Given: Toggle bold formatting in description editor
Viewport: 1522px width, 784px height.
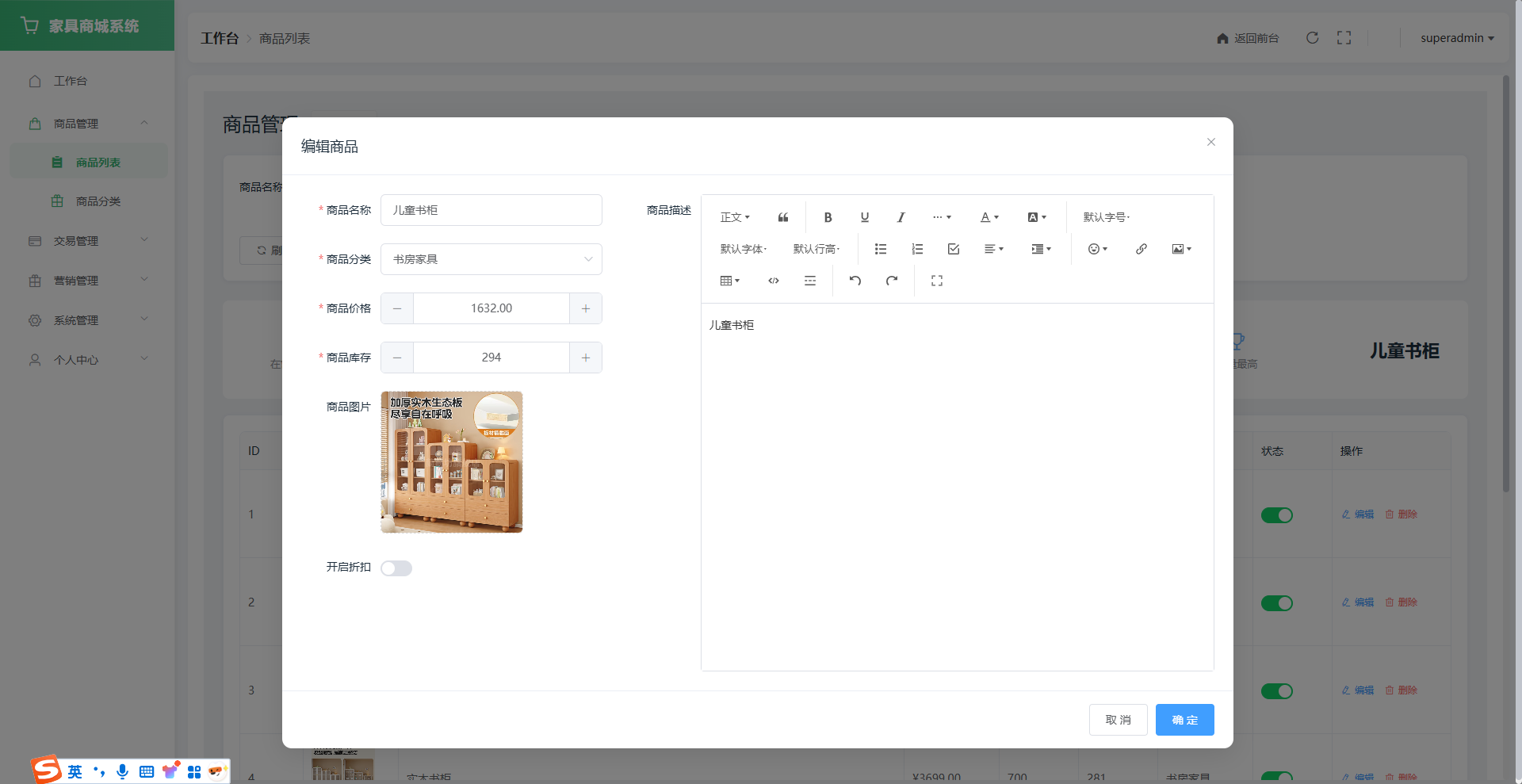Looking at the screenshot, I should 828,217.
